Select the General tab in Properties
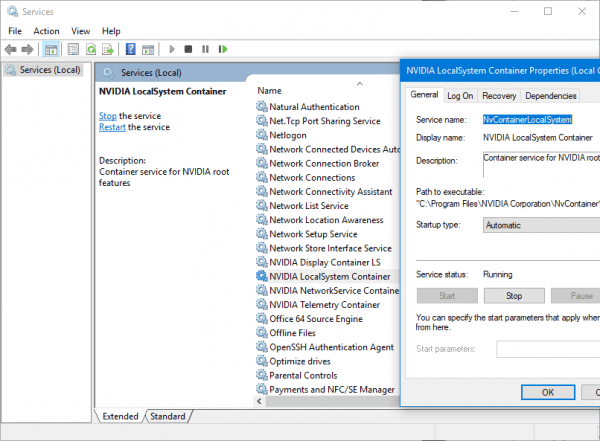 (424, 95)
